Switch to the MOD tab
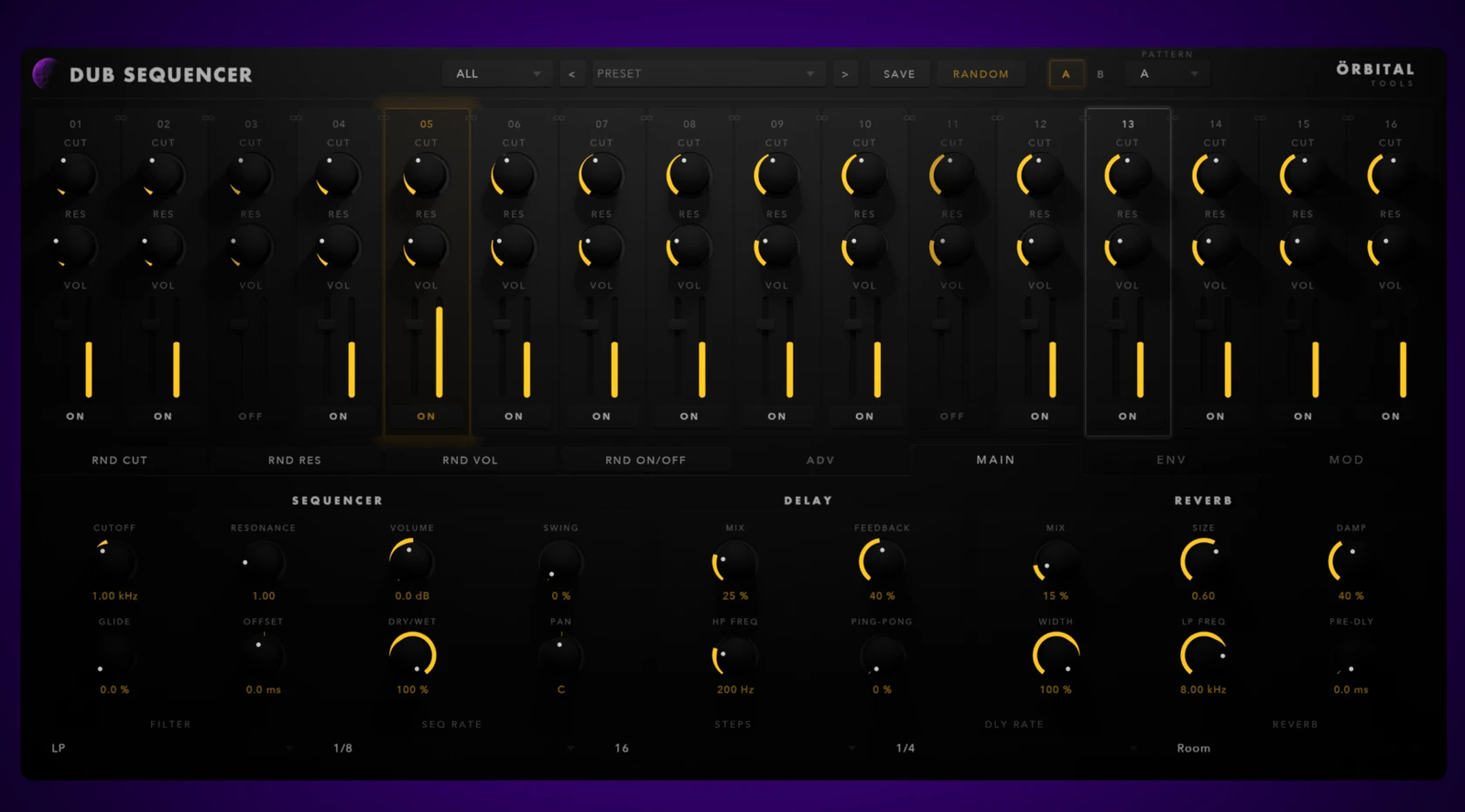 coord(1347,460)
